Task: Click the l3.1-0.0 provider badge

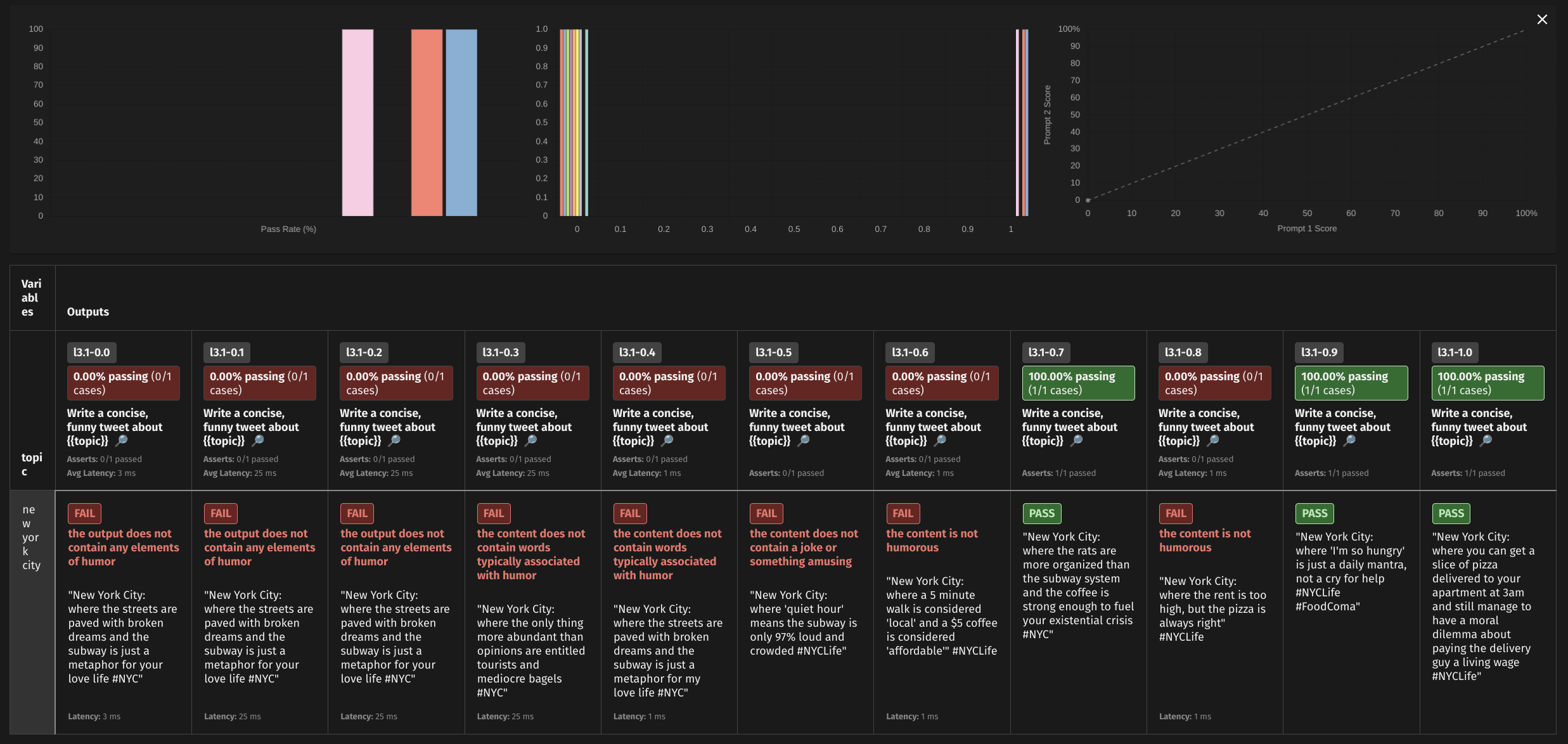Action: click(91, 352)
